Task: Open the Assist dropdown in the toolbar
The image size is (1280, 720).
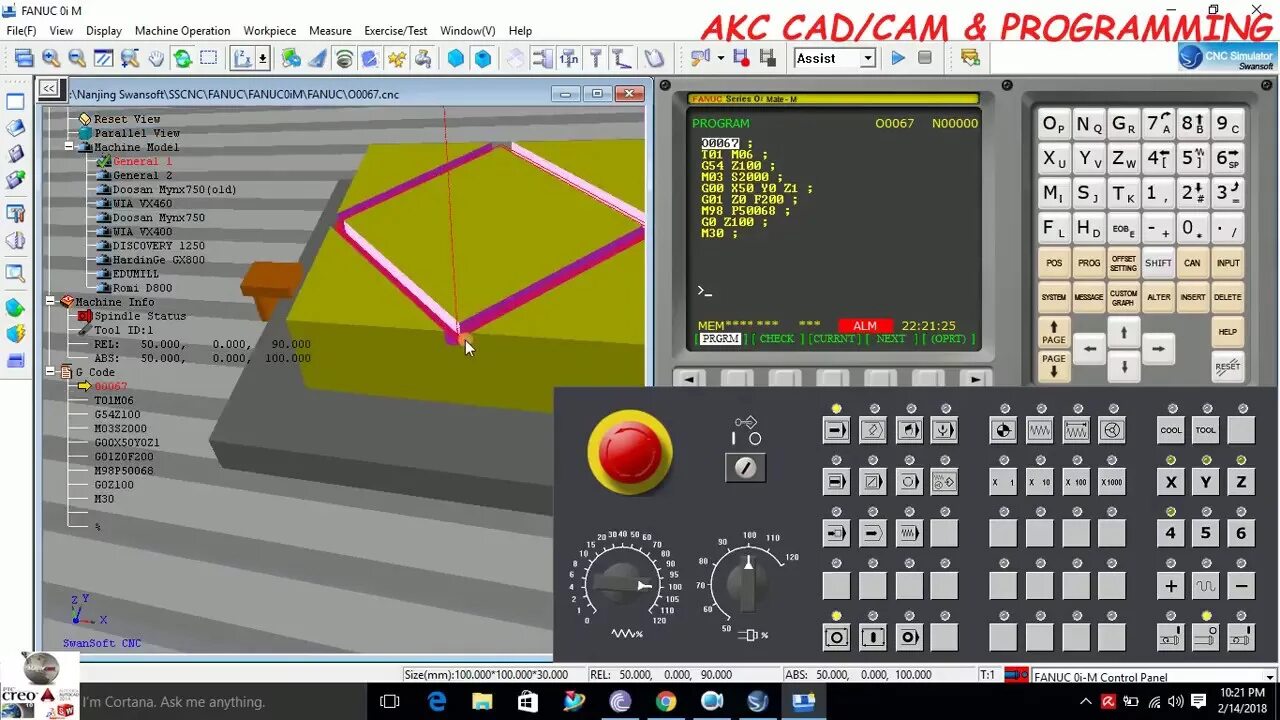Action: click(x=867, y=58)
